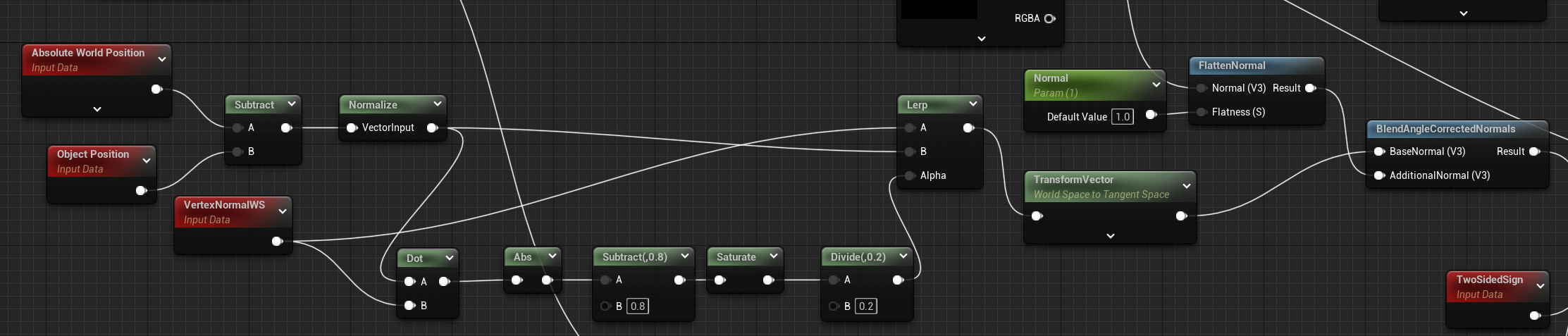Collapse the Absolute World Position node header chevron
The image size is (1568, 336).
point(162,59)
